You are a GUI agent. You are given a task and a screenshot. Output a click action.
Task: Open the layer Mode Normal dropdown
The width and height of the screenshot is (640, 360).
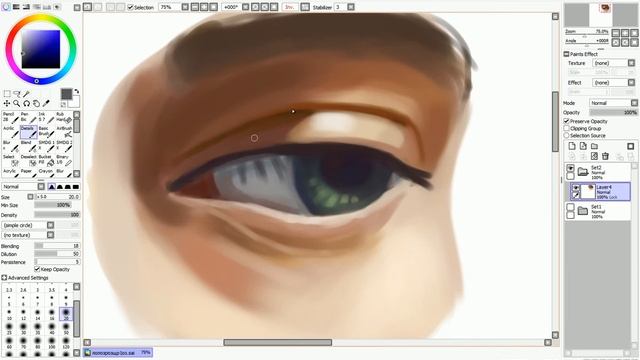(613, 103)
